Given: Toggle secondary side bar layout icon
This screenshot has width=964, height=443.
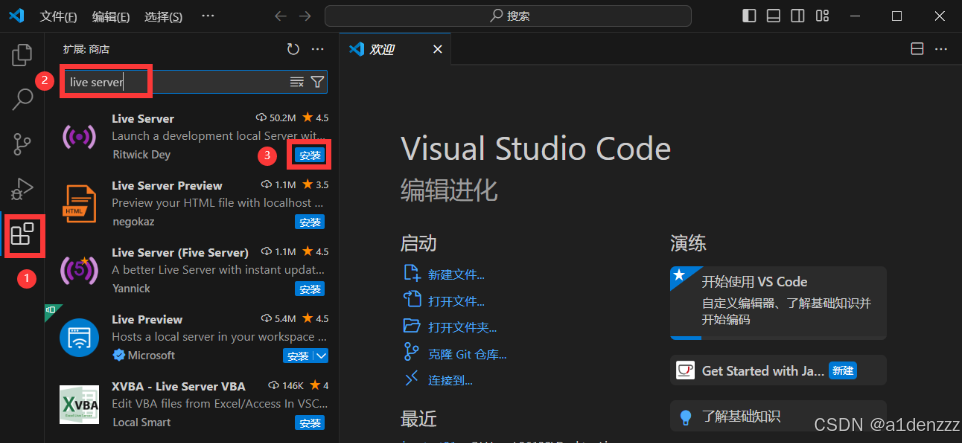Looking at the screenshot, I should (x=797, y=16).
